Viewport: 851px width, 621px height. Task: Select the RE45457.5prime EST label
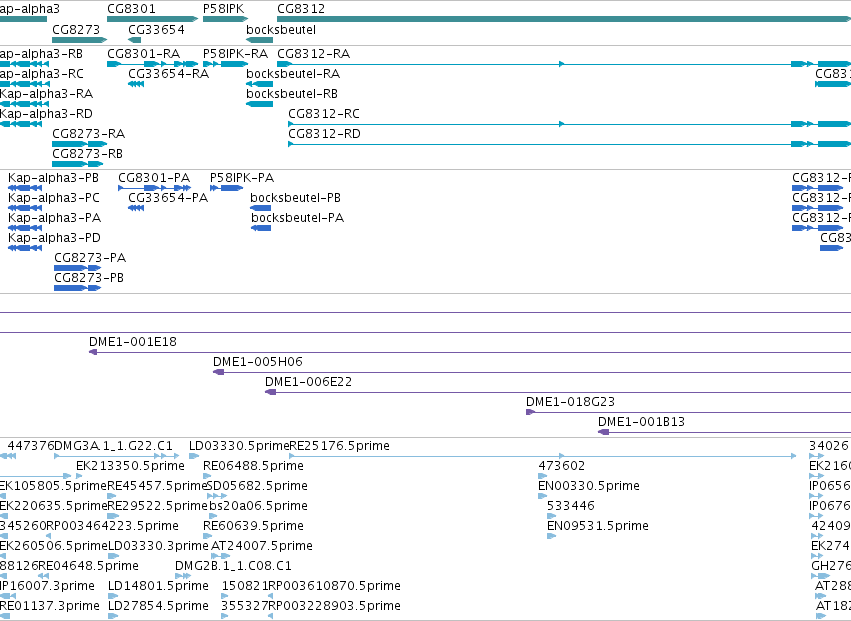(x=158, y=485)
